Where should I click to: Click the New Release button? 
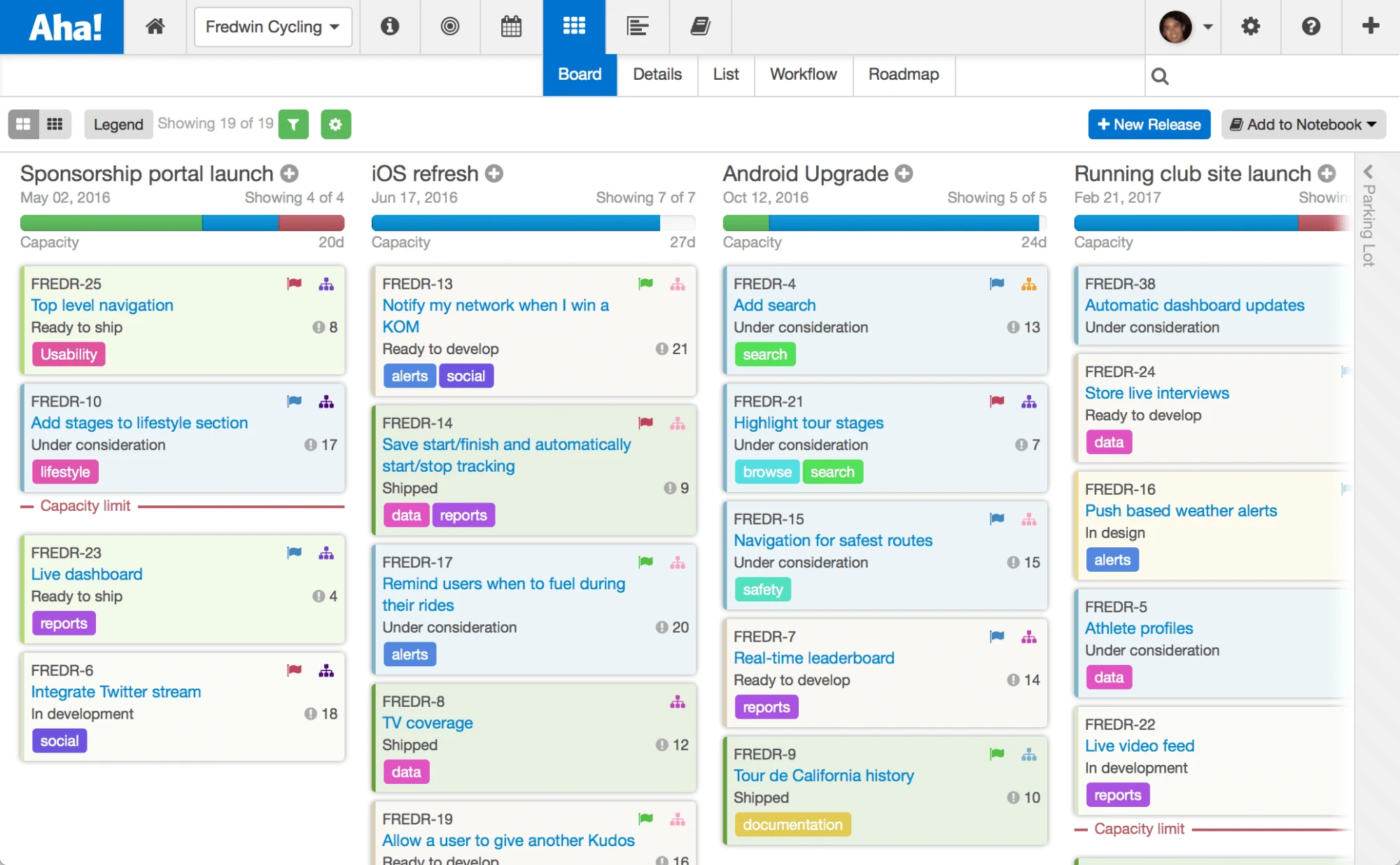tap(1149, 125)
